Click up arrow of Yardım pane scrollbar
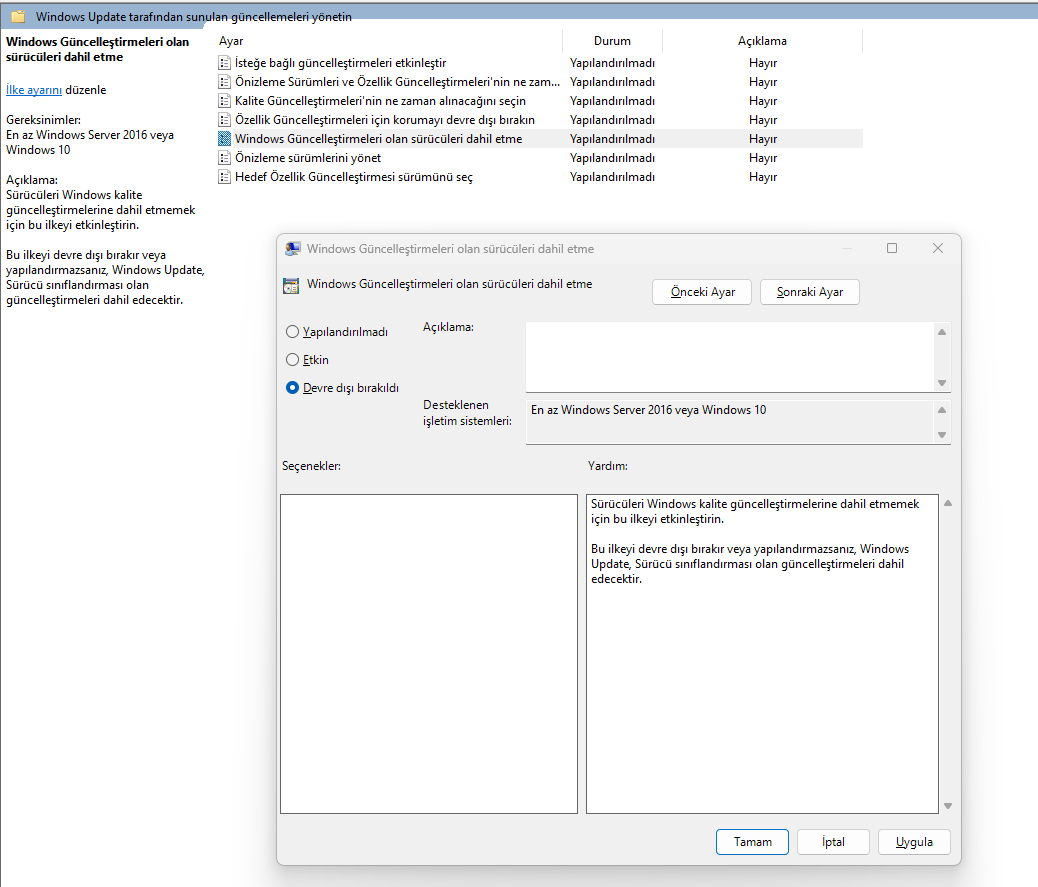Screen dimensions: 1038x887 click(x=948, y=503)
